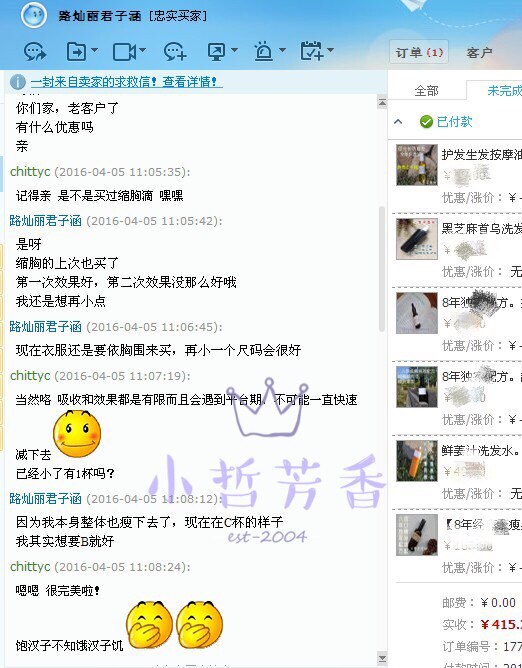
Task: Click the alarm reminder icon
Action: click(x=263, y=52)
